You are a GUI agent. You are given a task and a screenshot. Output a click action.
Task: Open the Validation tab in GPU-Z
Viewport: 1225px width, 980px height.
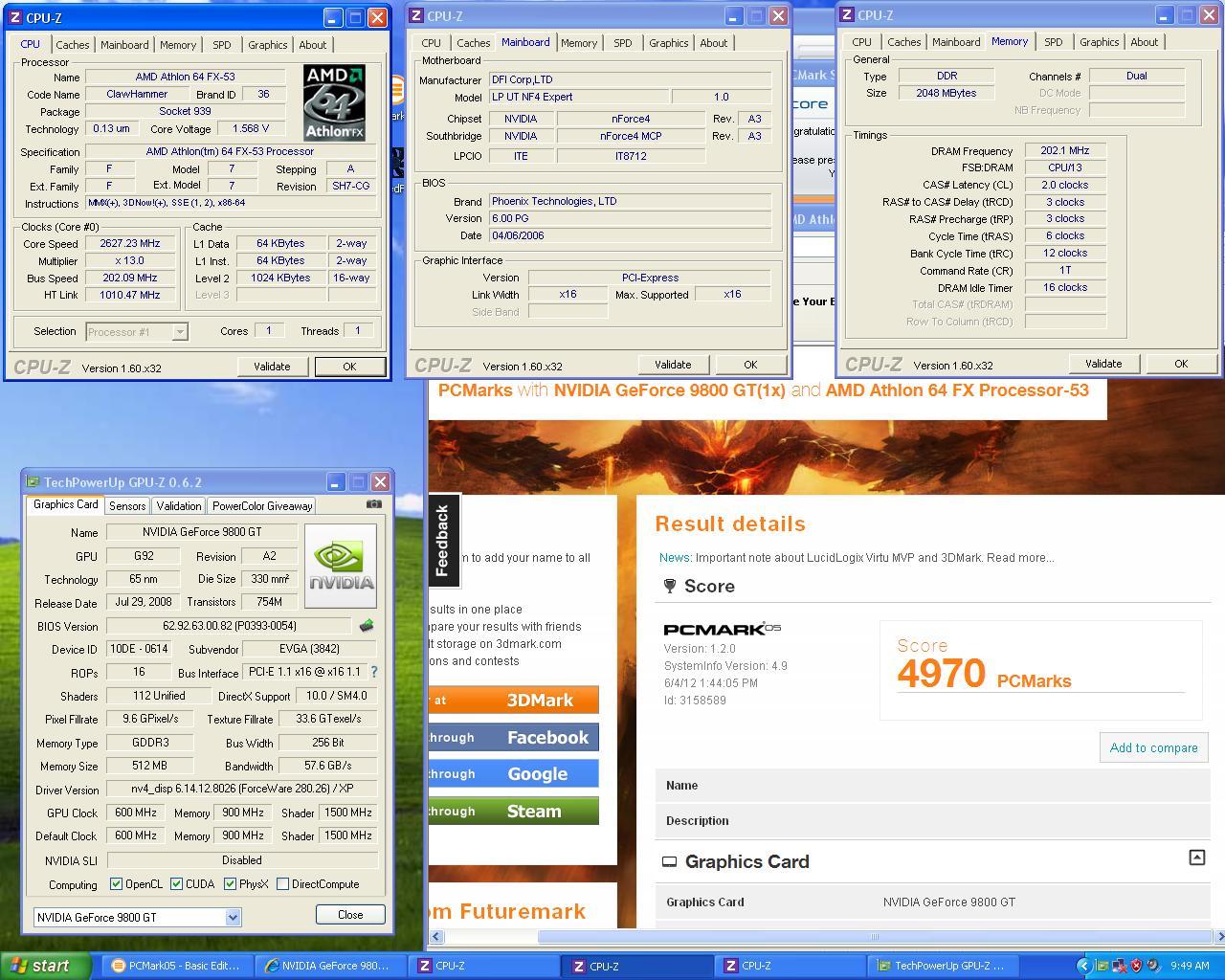click(x=179, y=506)
